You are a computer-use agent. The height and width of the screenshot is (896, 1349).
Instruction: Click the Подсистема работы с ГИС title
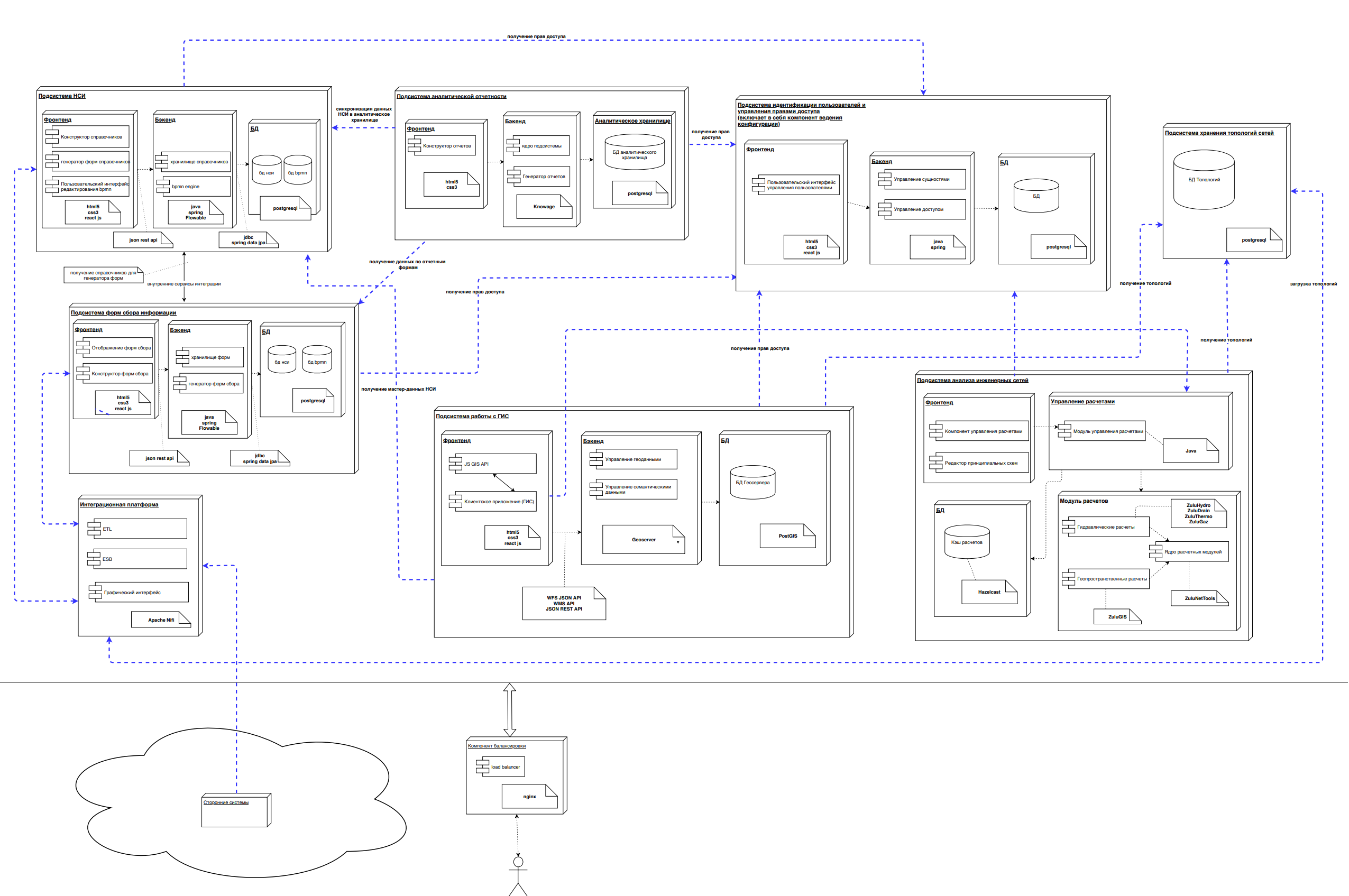[472, 416]
